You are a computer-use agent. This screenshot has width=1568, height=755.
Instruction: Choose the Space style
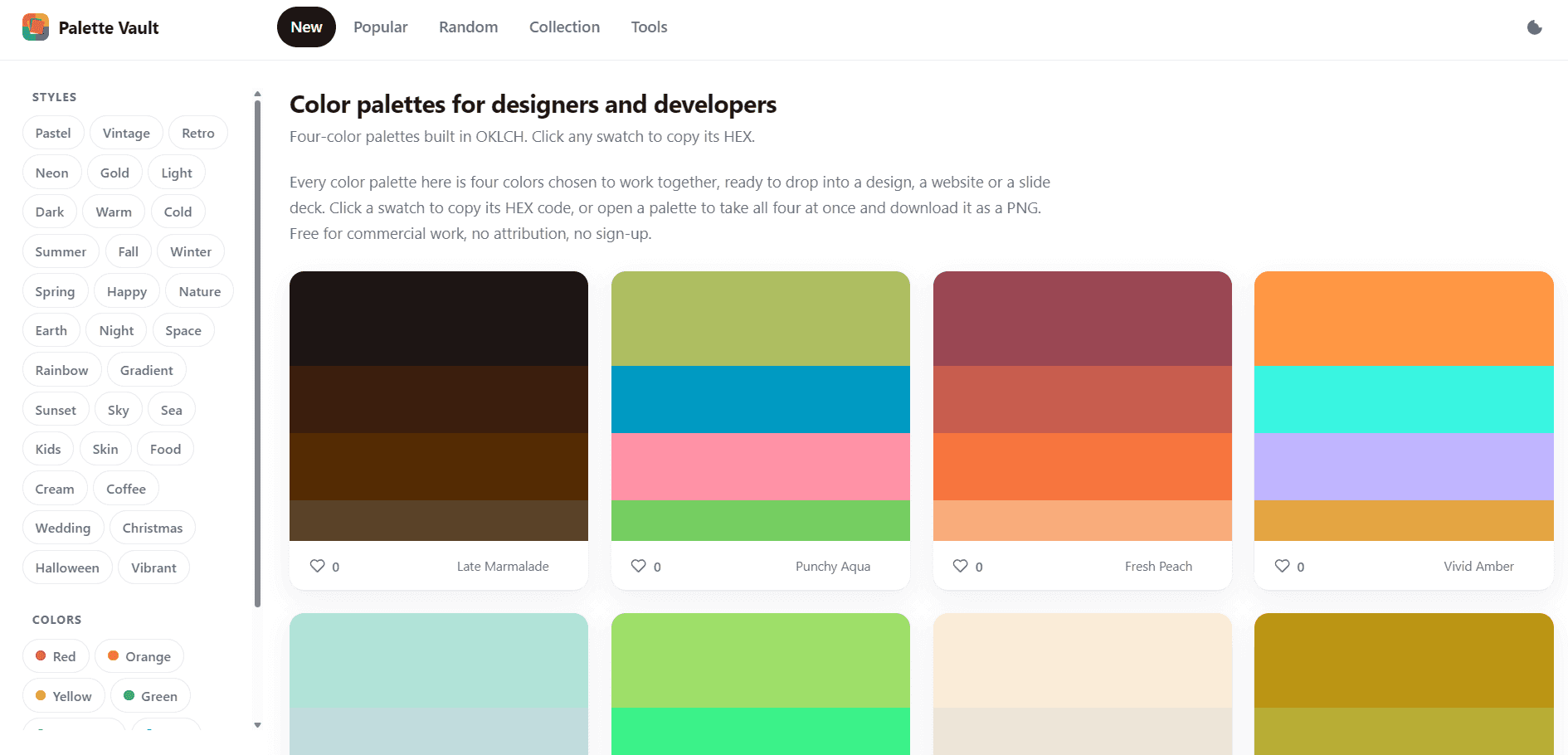[183, 330]
